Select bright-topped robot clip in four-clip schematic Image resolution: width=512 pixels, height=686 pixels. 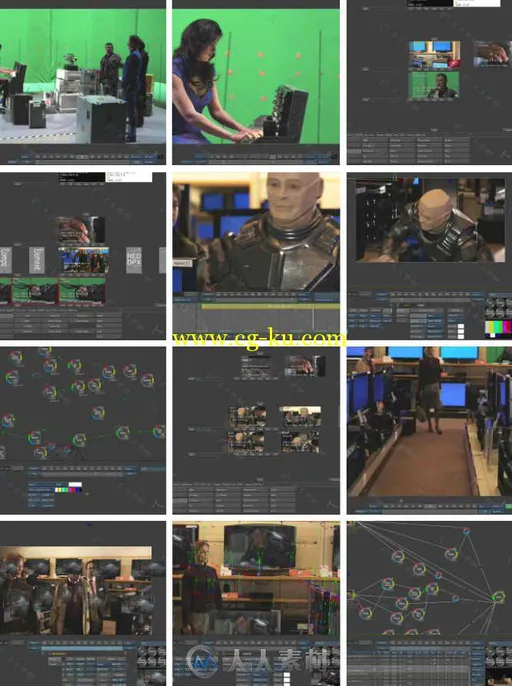pos(300,416)
